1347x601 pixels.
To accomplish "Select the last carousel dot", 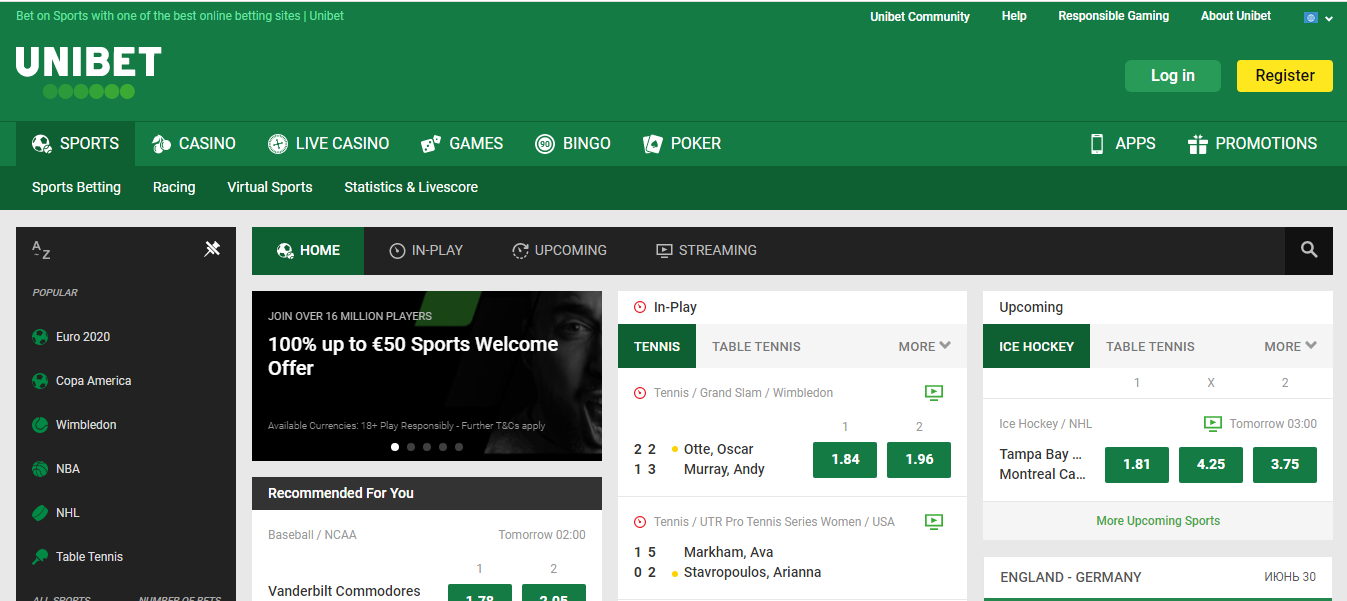I will pyautogui.click(x=459, y=447).
